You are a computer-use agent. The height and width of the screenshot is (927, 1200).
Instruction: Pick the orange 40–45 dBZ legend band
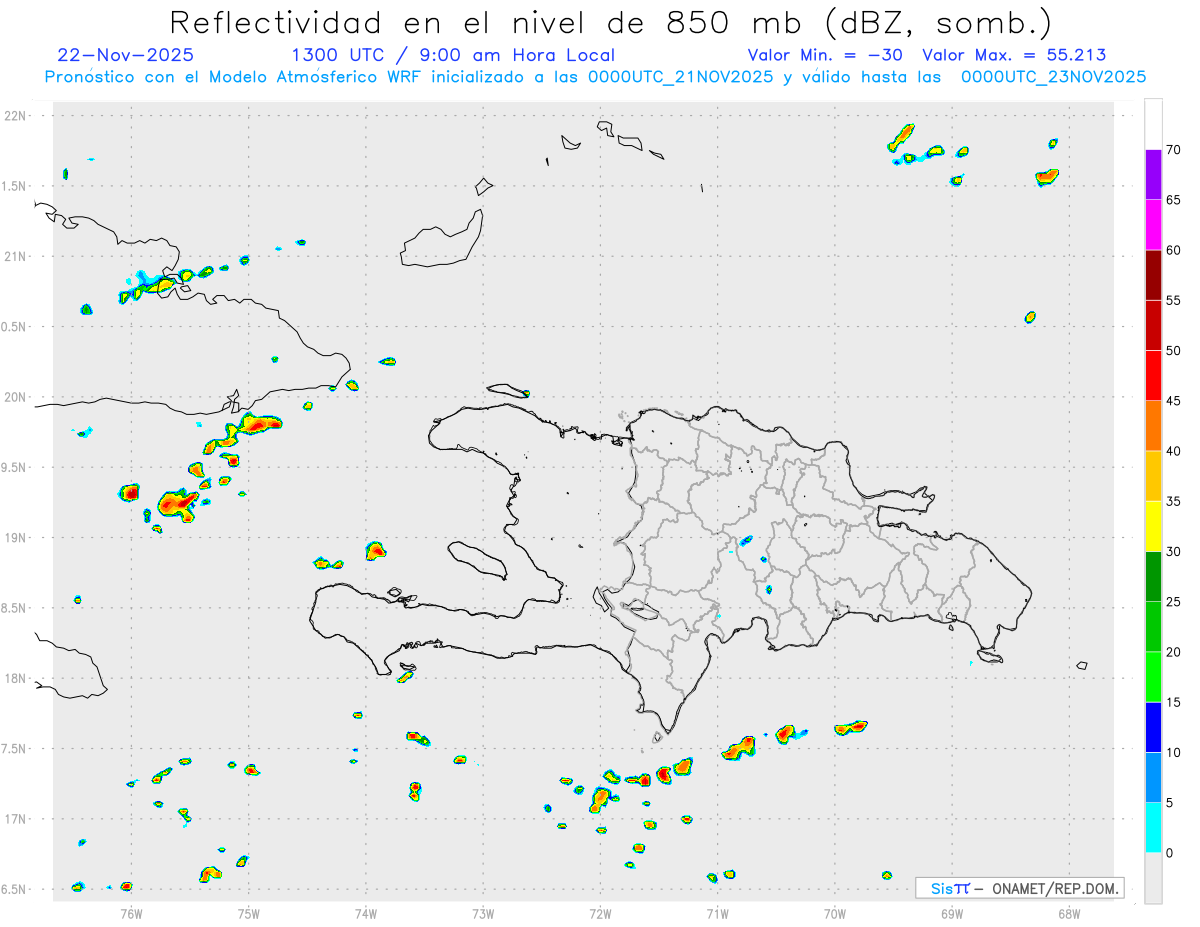pos(1153,426)
